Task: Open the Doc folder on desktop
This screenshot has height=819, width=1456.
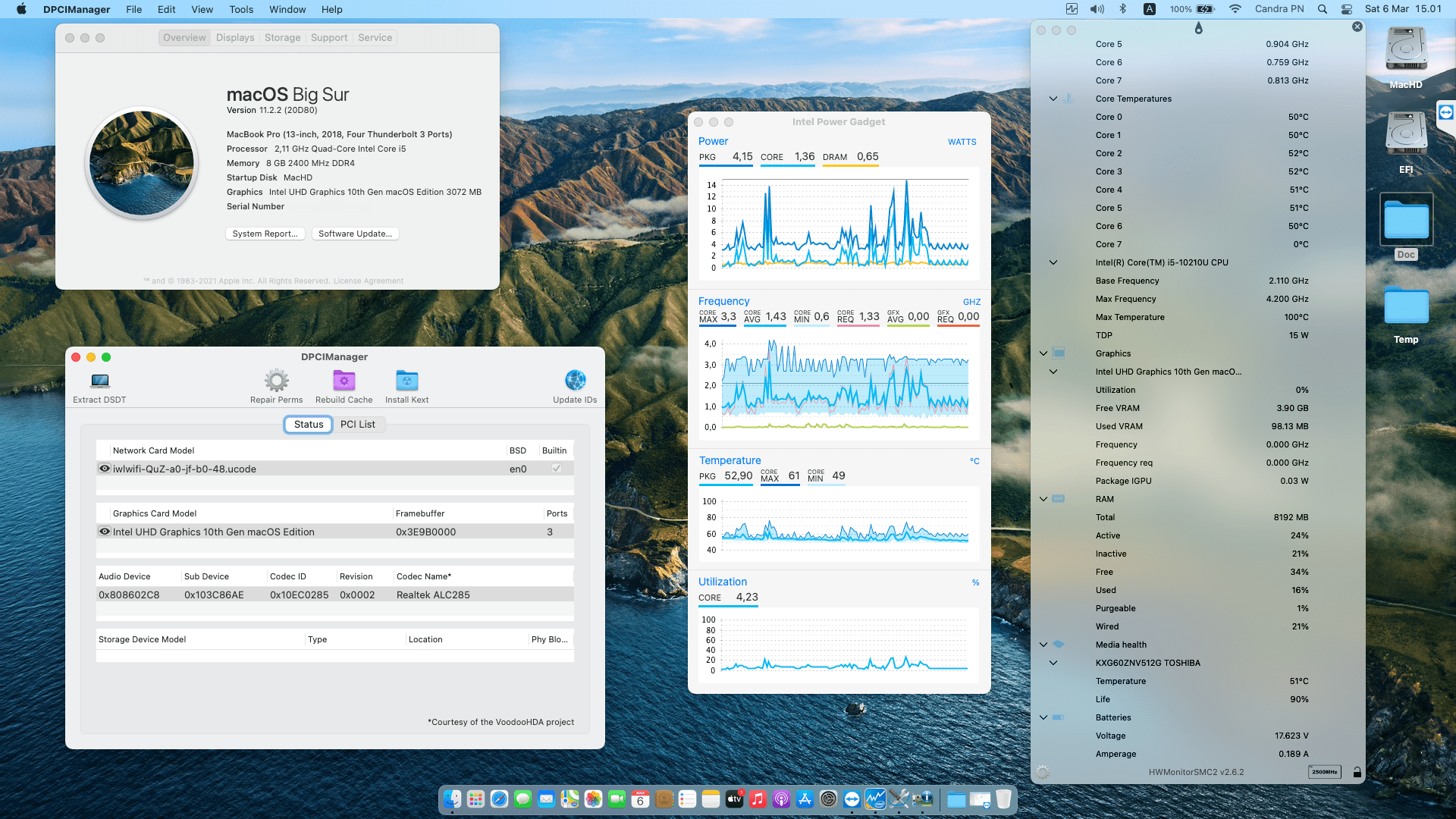Action: pyautogui.click(x=1406, y=221)
